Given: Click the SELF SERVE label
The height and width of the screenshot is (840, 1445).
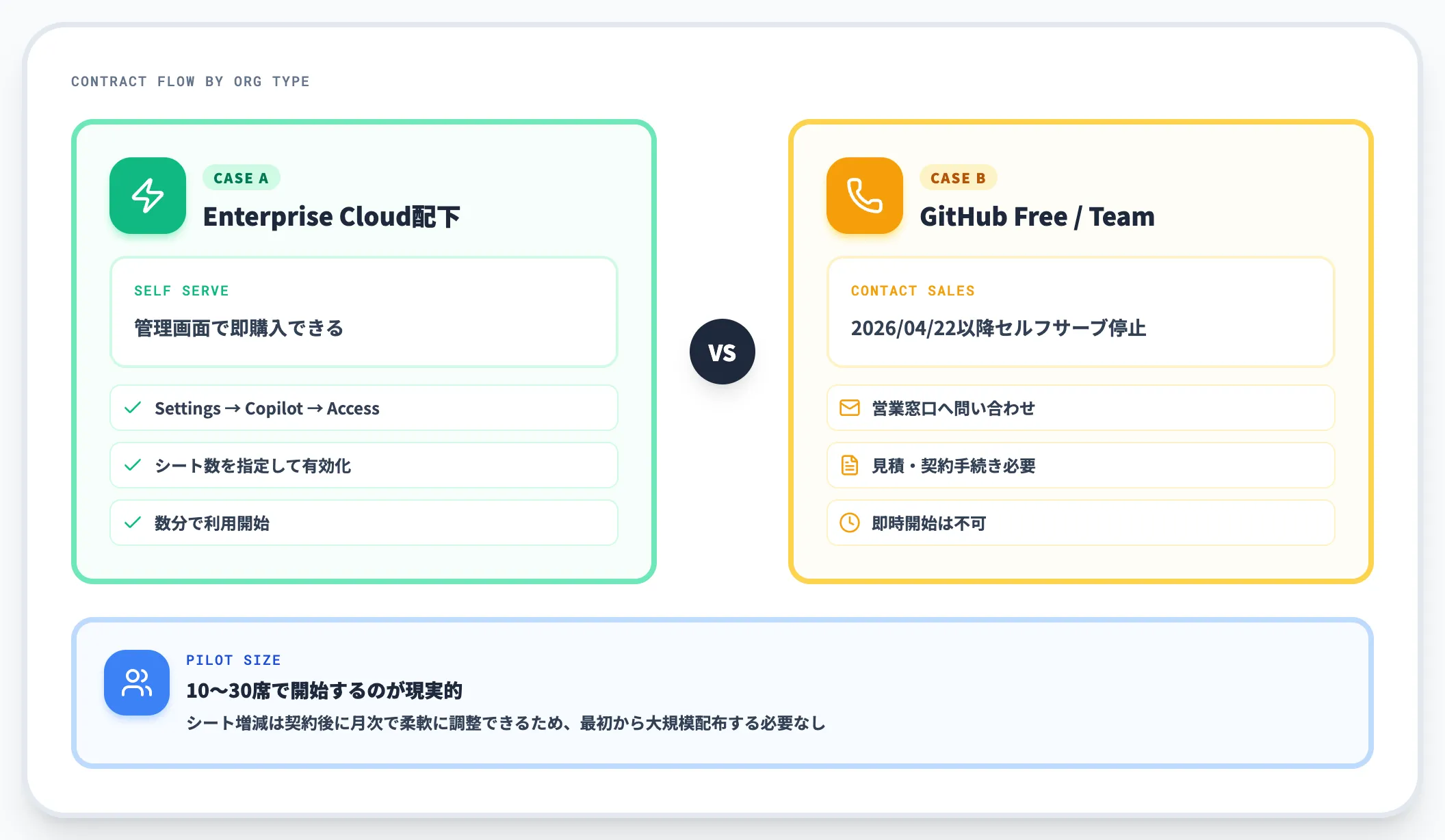Looking at the screenshot, I should point(181,291).
